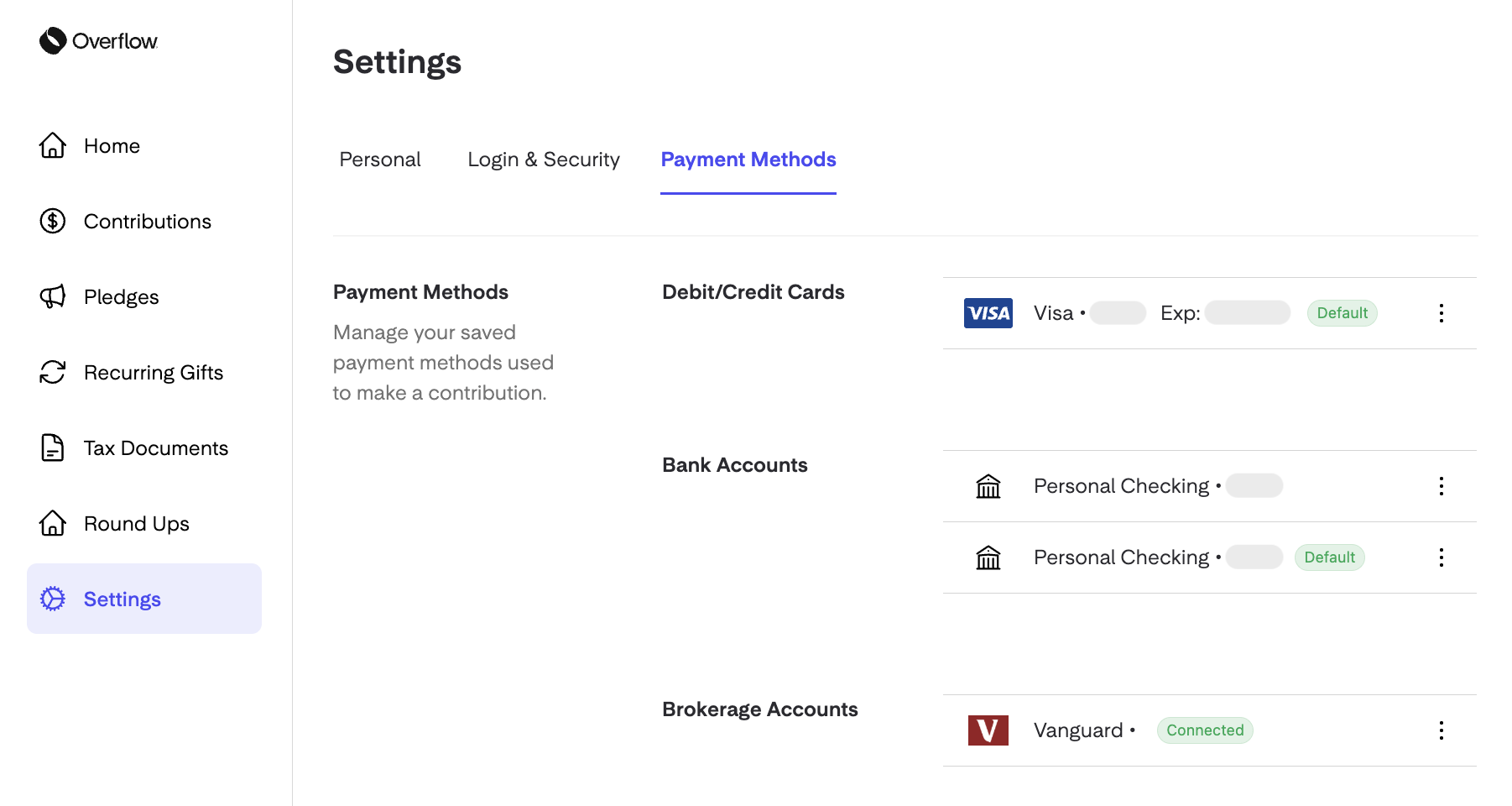Select the Home icon in sidebar
Screen dimensions: 1512x806
52,145
